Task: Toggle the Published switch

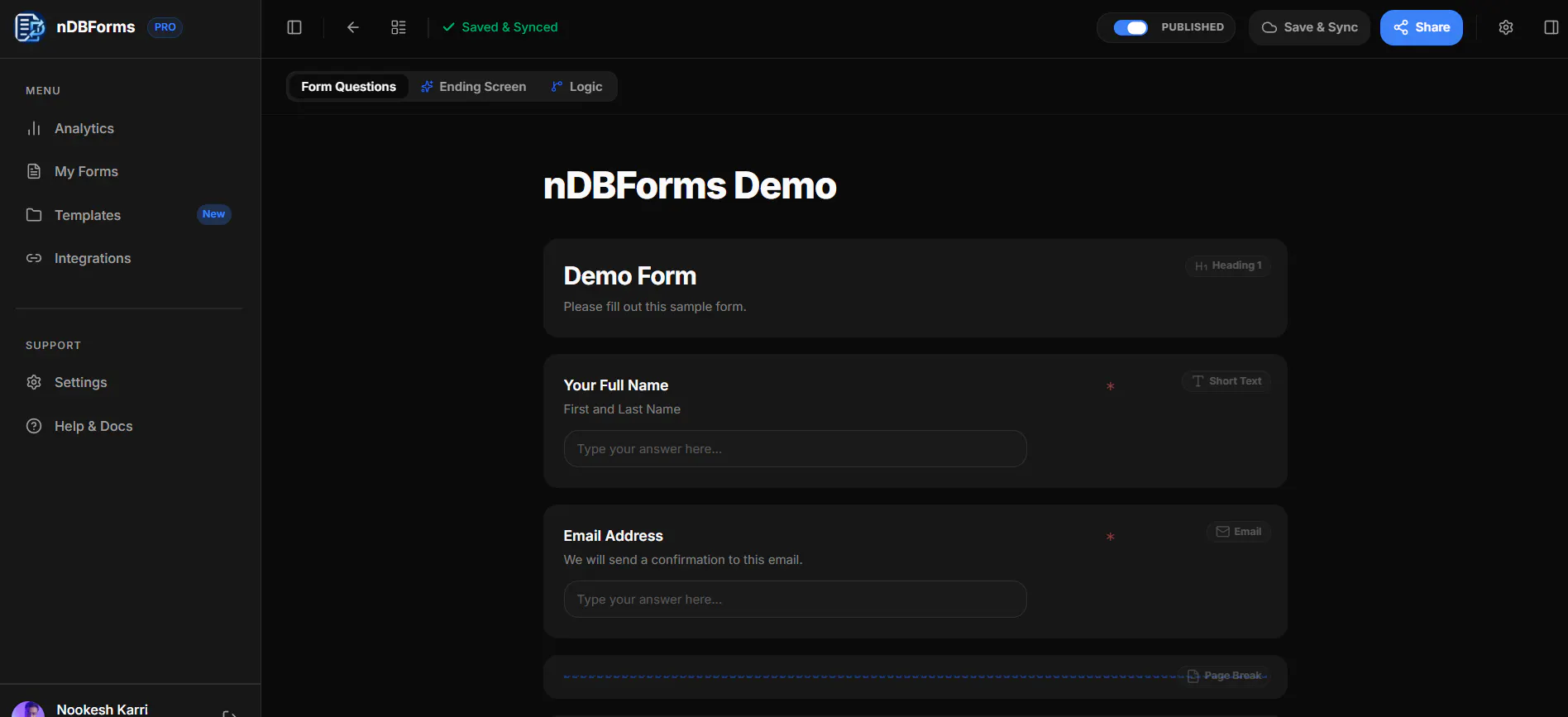Action: [x=1131, y=27]
